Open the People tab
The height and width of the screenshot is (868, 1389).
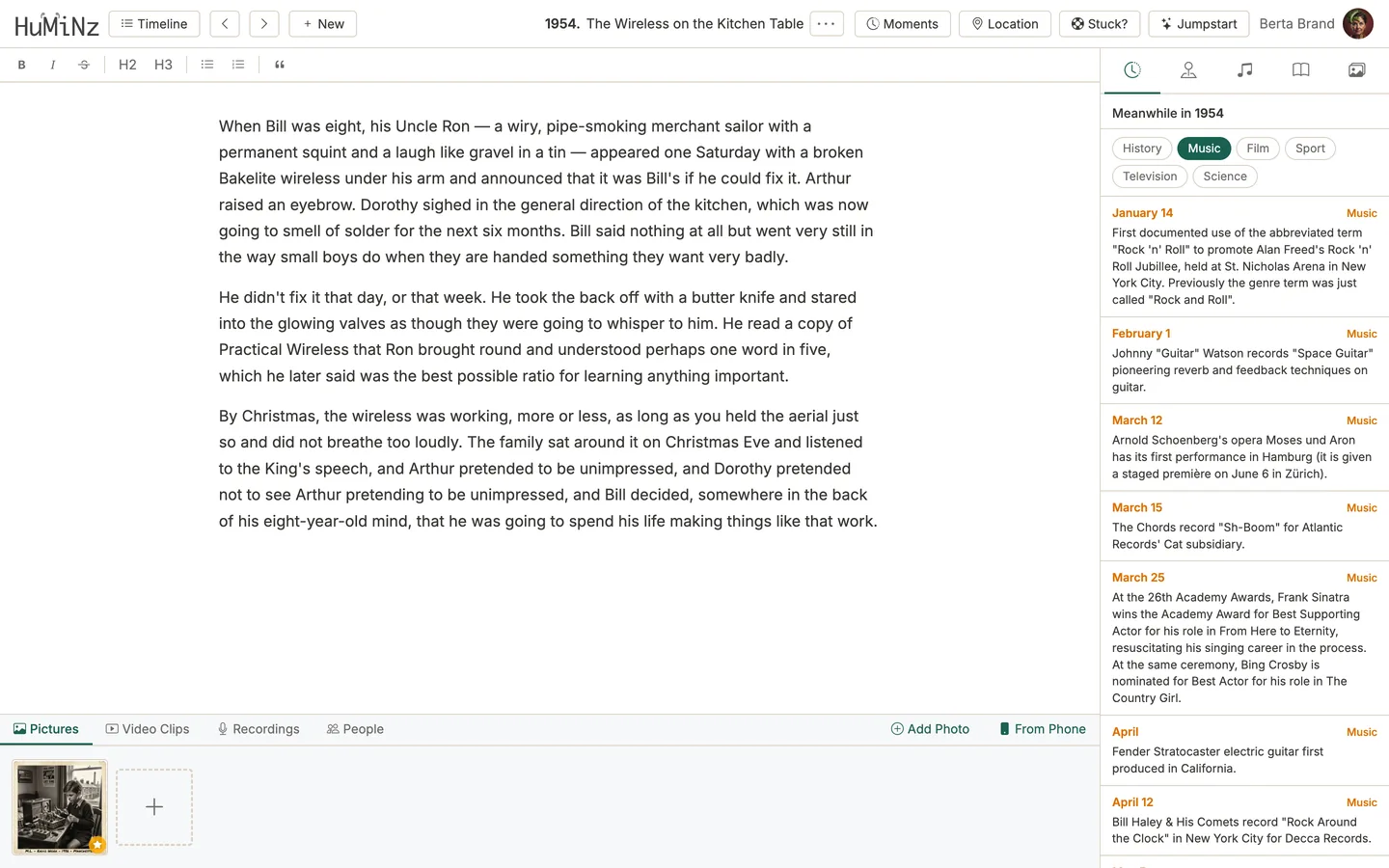(355, 729)
